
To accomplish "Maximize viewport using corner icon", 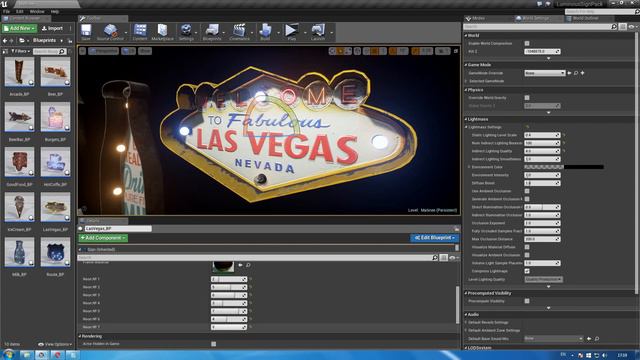I will (456, 51).
